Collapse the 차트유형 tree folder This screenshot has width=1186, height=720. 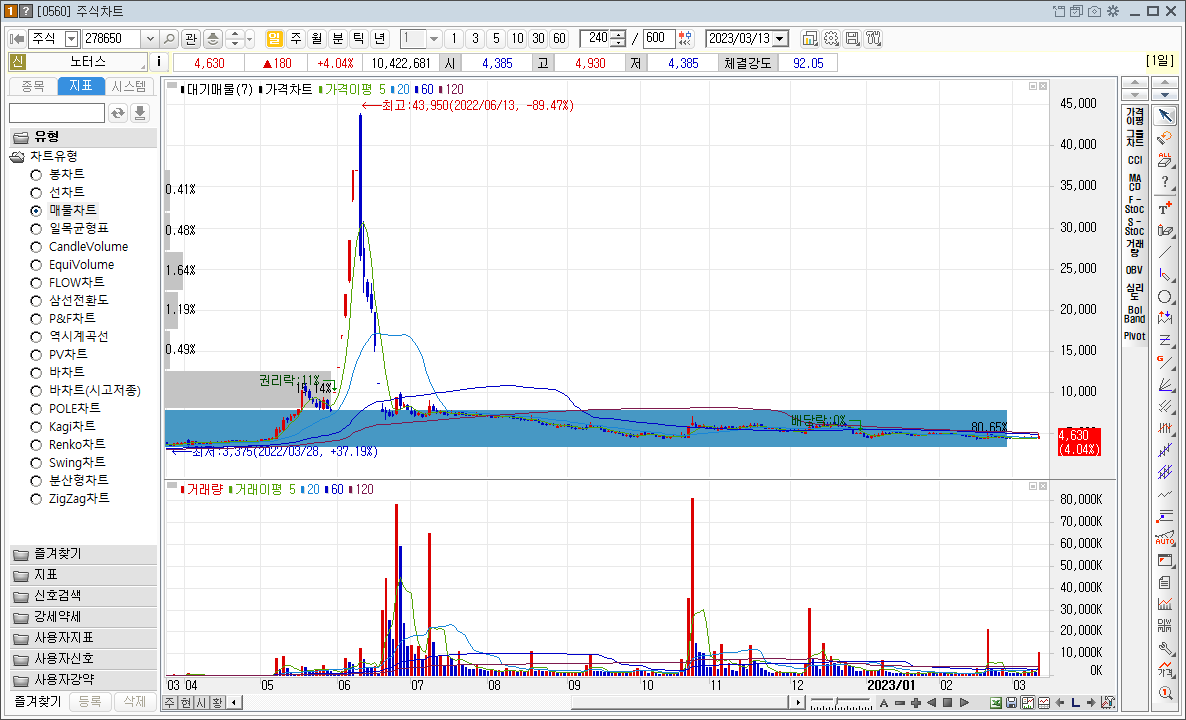(x=17, y=157)
